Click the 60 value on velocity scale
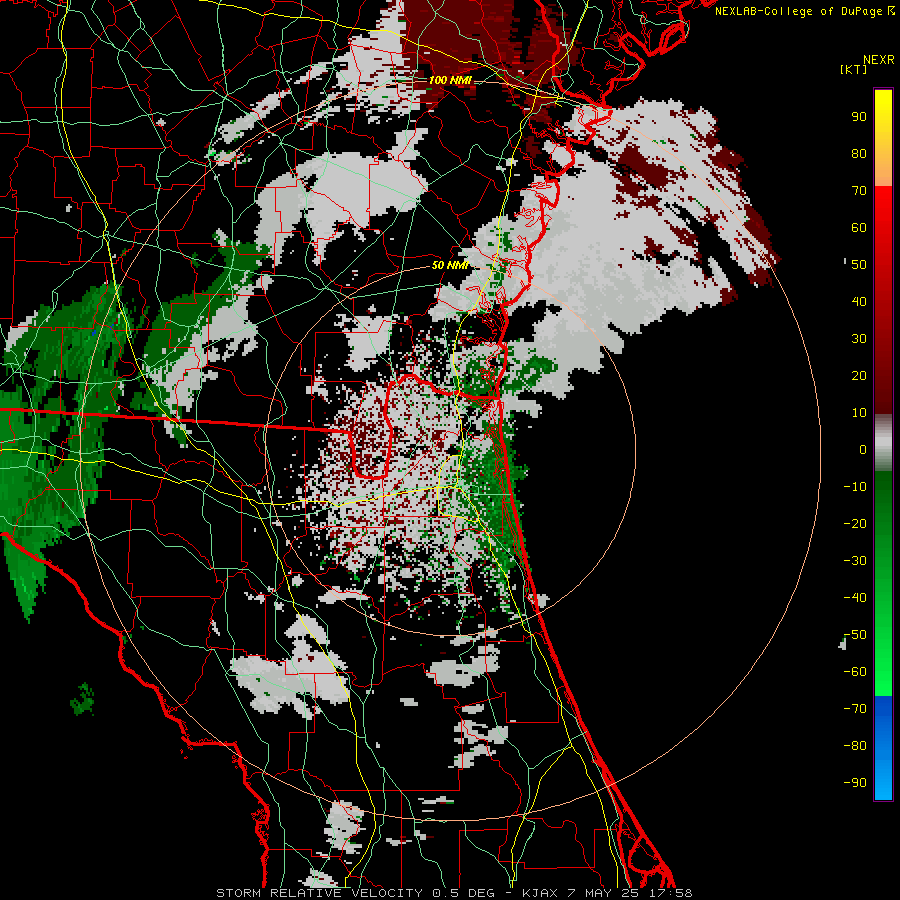The image size is (900, 900). click(x=859, y=228)
